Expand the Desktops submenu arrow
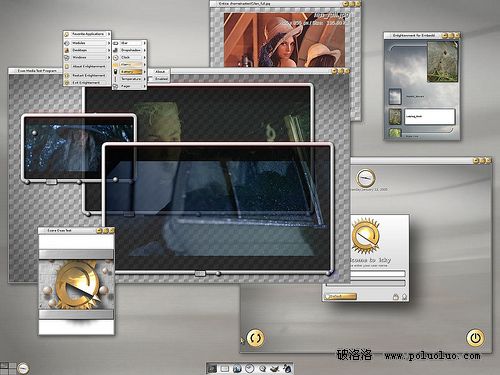Screen dimensions: 500x375 tap(108, 50)
